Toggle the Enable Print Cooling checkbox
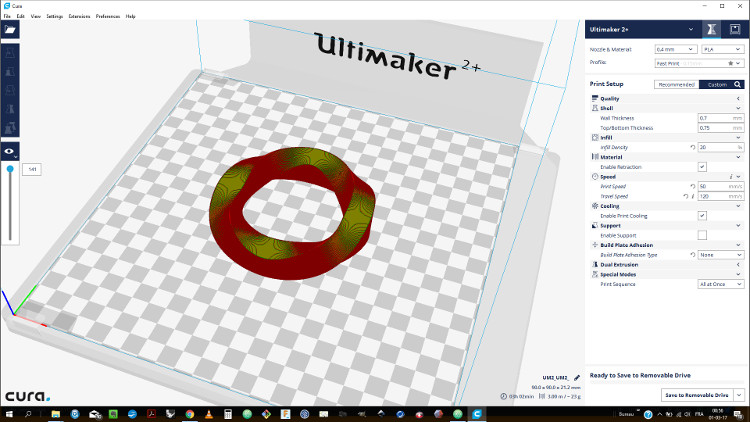Screen dimensions: 750x422 (x=702, y=216)
